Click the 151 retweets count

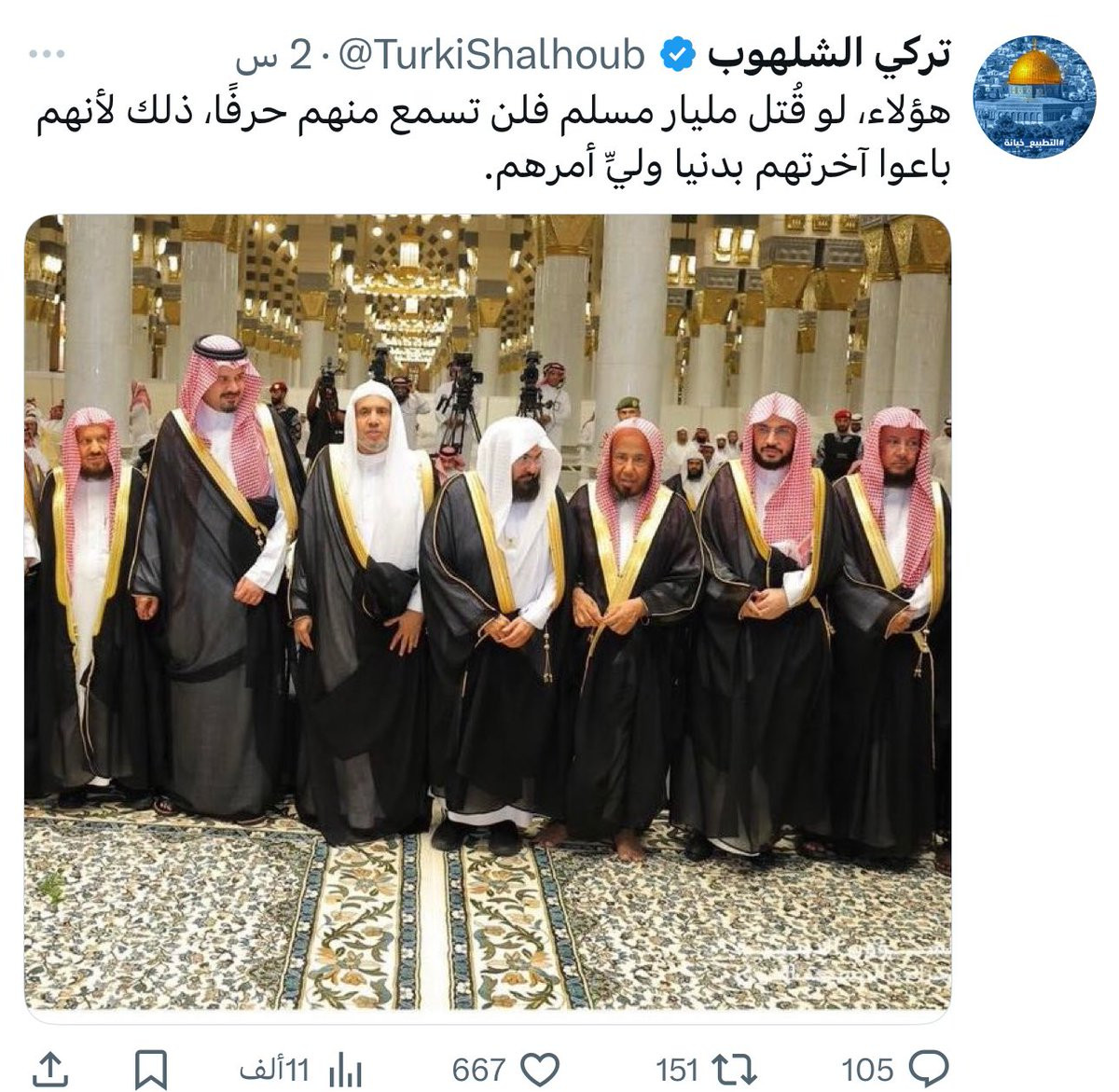tap(676, 1070)
